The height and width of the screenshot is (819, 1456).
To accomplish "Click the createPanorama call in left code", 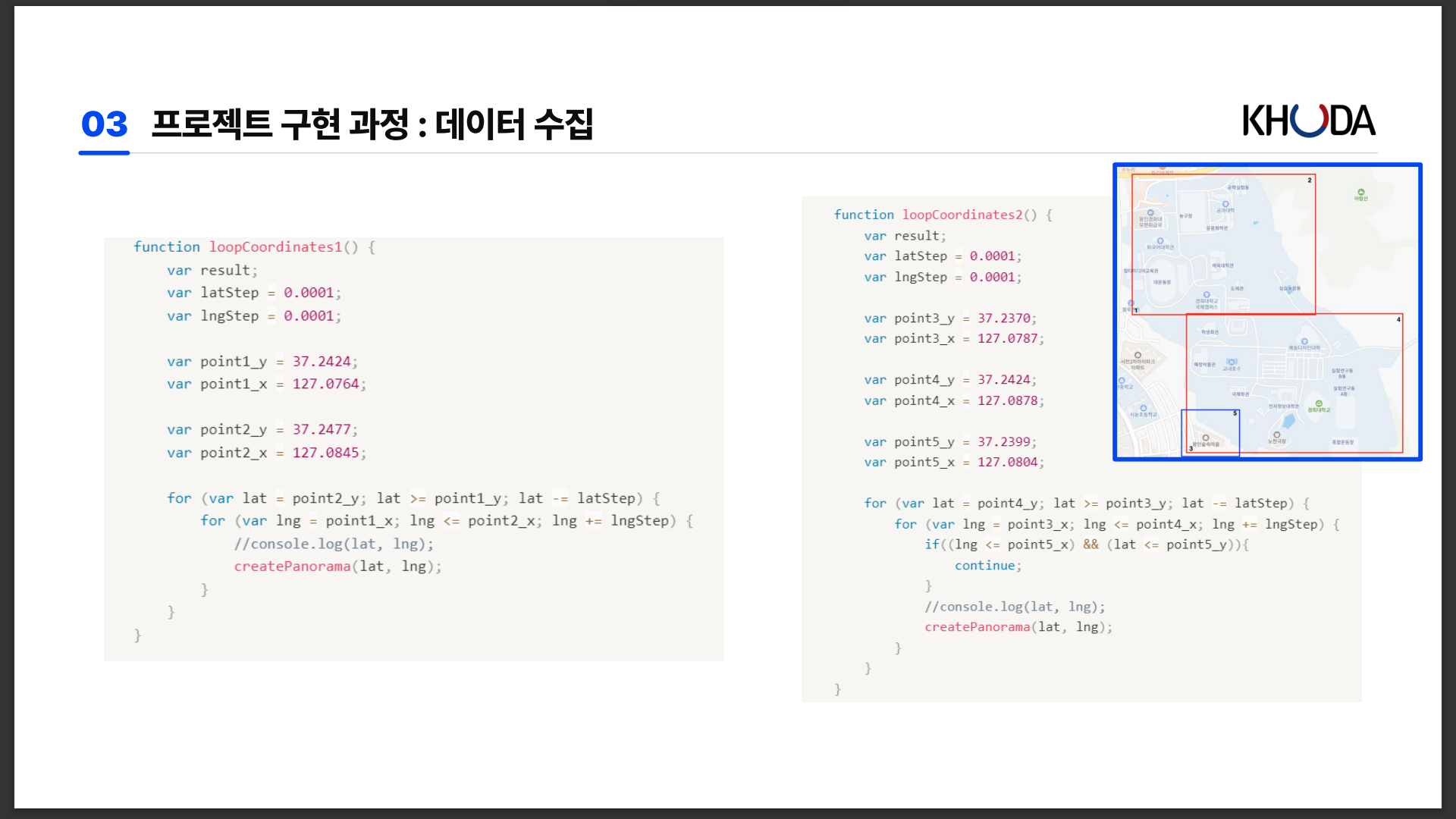I will [x=292, y=566].
